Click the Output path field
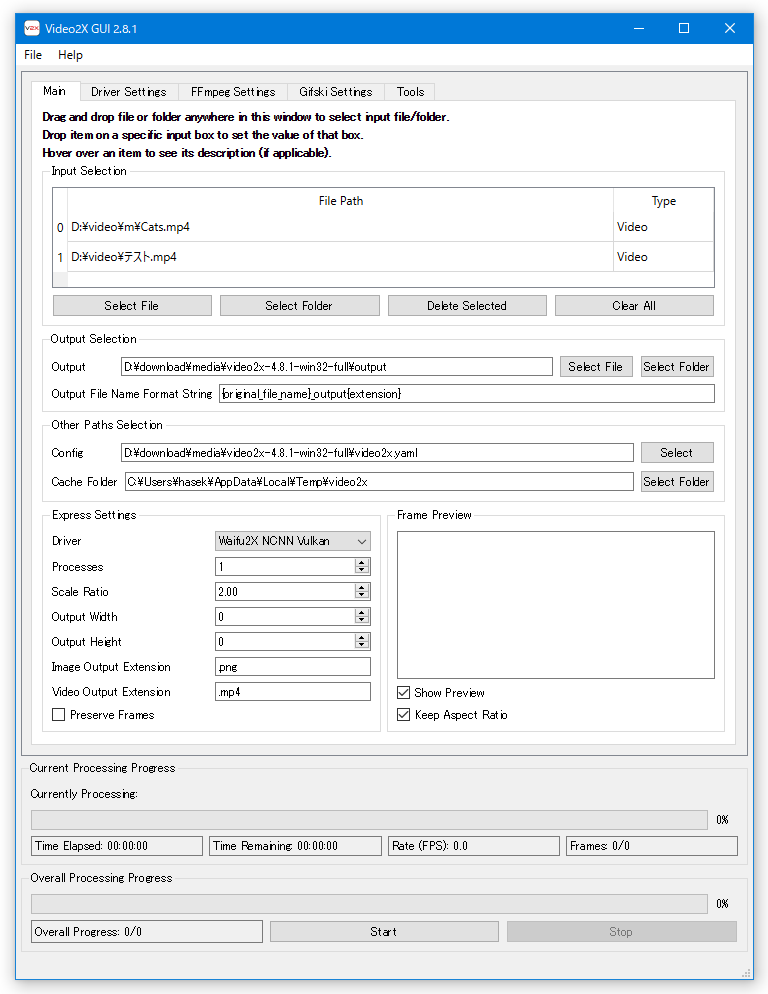Screen dimensions: 768x994 coord(337,367)
